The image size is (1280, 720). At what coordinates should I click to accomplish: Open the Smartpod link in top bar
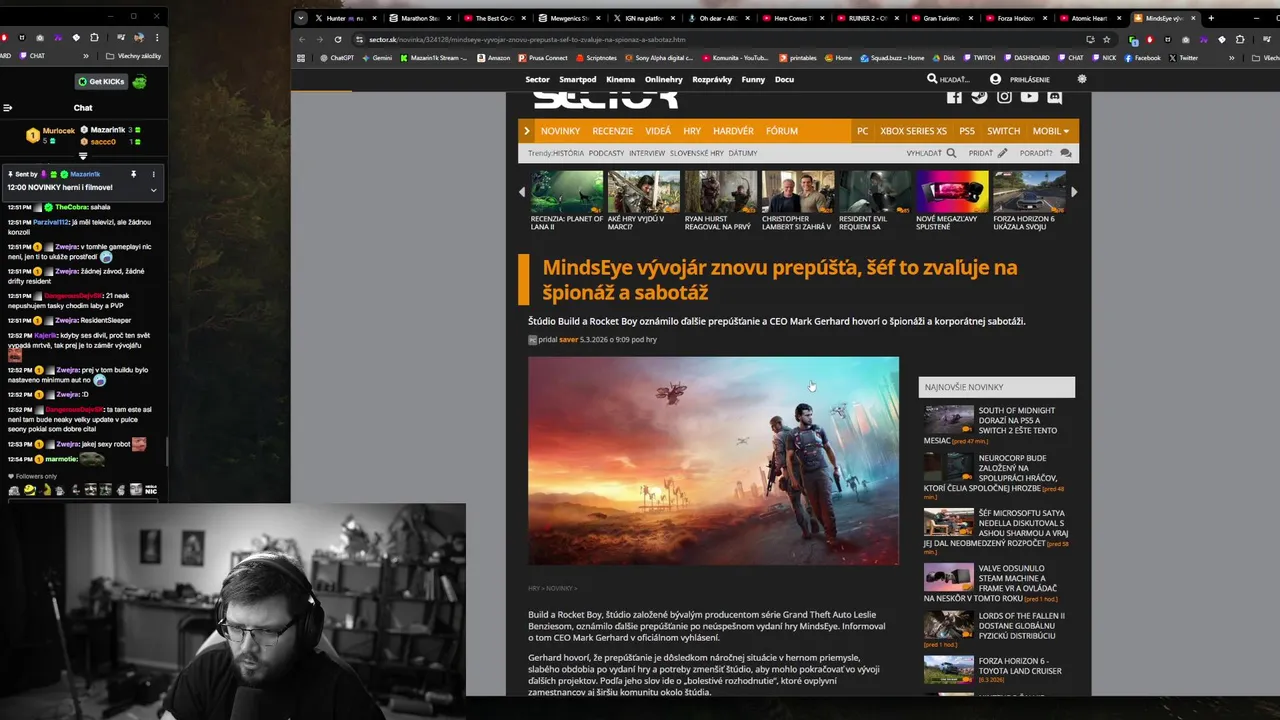(578, 79)
